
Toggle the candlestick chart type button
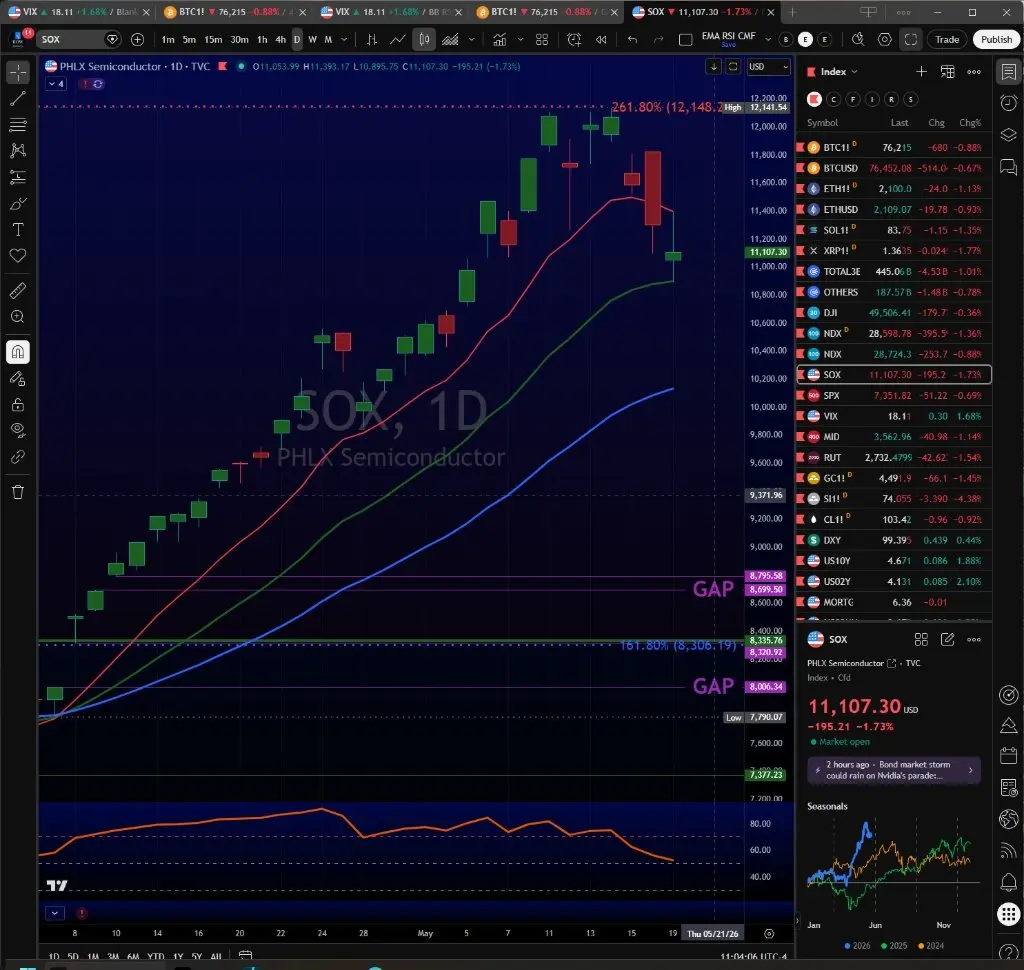(424, 40)
